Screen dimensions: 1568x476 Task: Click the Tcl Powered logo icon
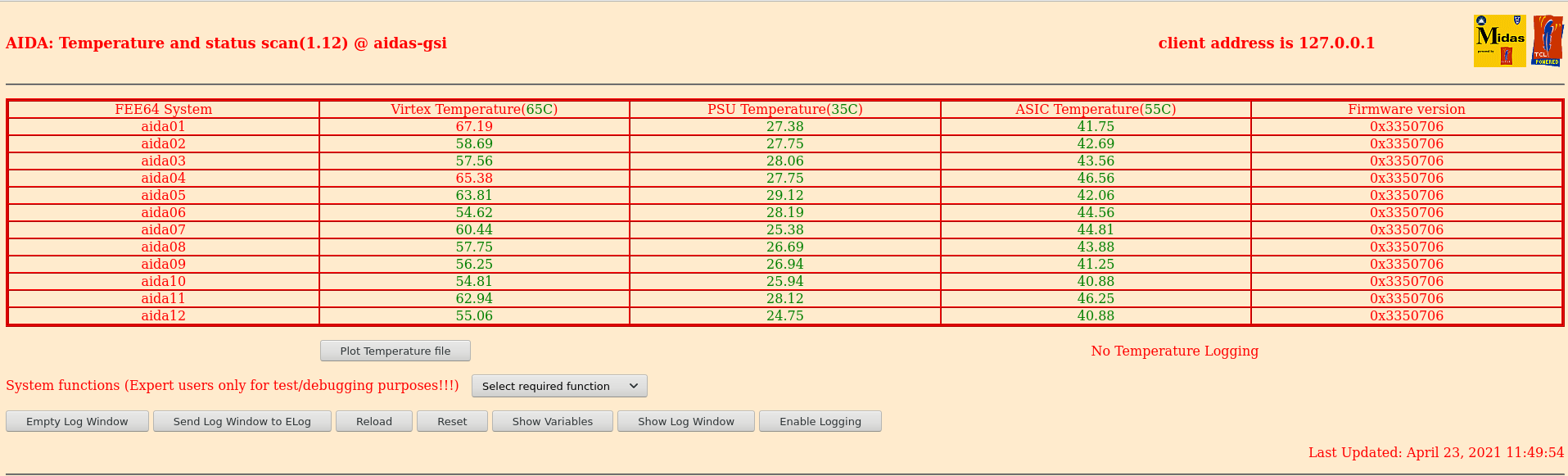point(1548,41)
